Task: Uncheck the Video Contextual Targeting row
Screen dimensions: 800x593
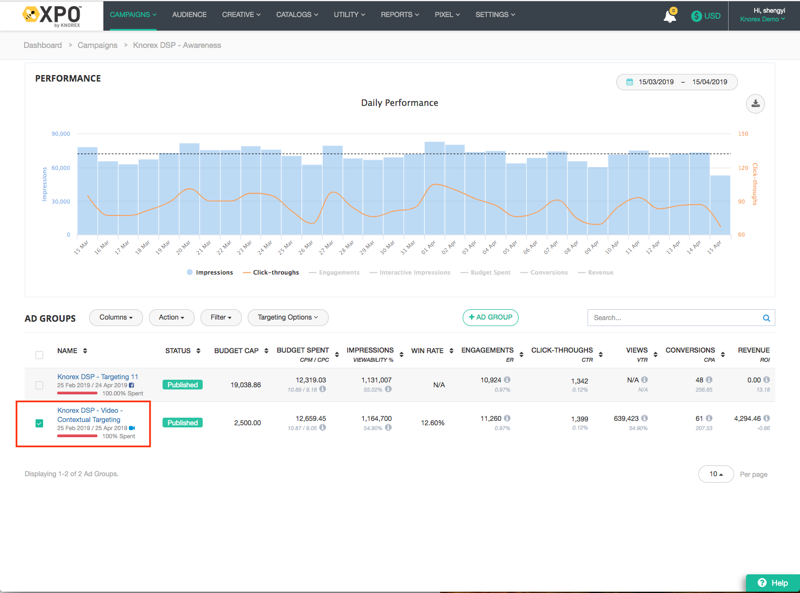Action: coord(39,423)
